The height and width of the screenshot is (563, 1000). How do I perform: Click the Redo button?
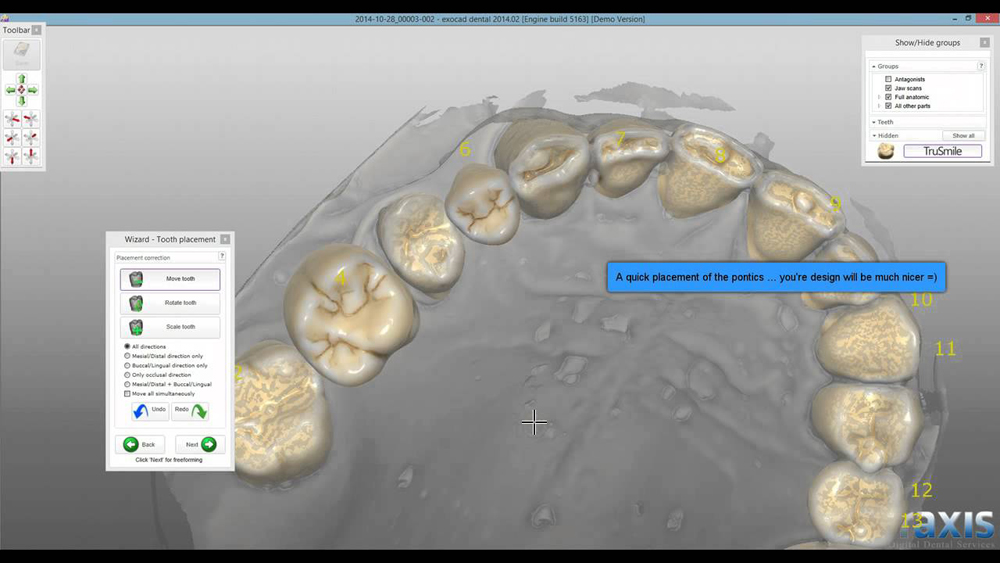click(x=190, y=411)
